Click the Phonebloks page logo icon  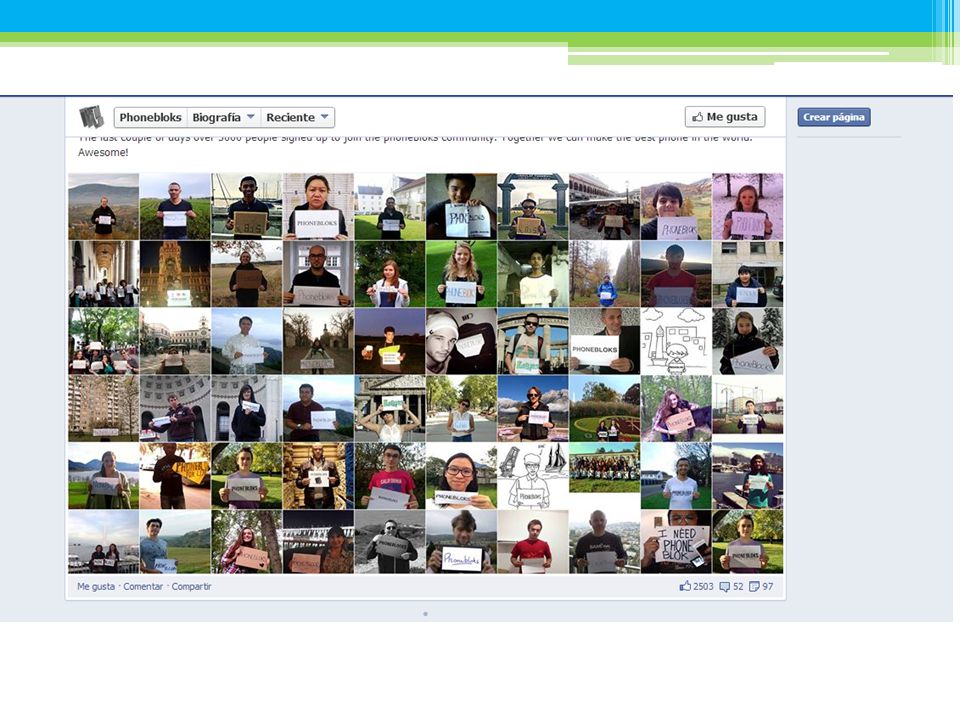(91, 117)
